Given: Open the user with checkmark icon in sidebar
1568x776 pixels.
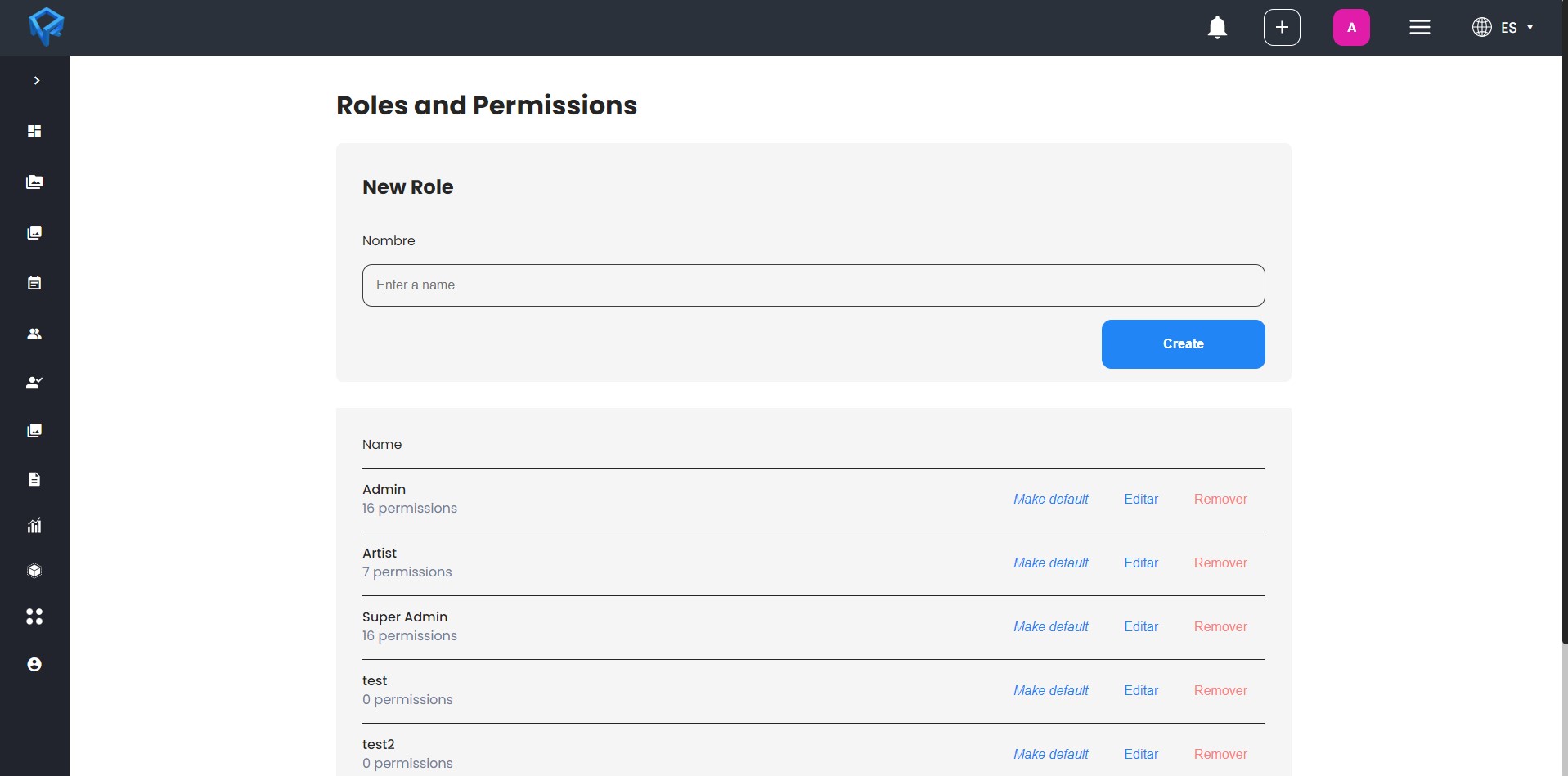Looking at the screenshot, I should point(34,382).
